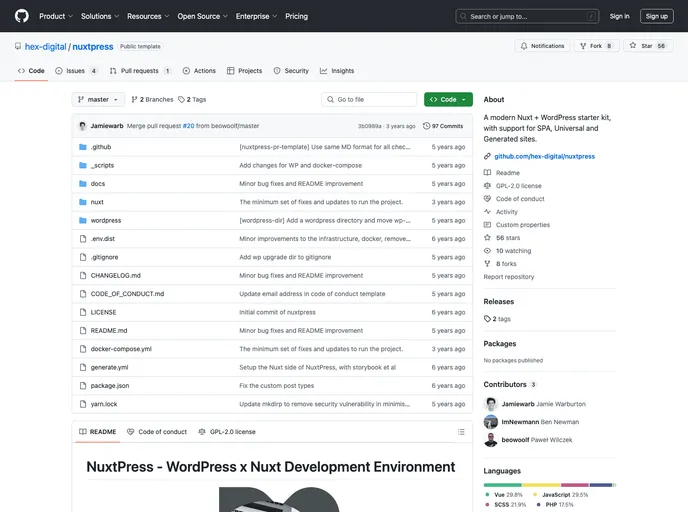Screen dimensions: 688x512
Task: Click the _scripts folder icon
Action: tap(82, 165)
